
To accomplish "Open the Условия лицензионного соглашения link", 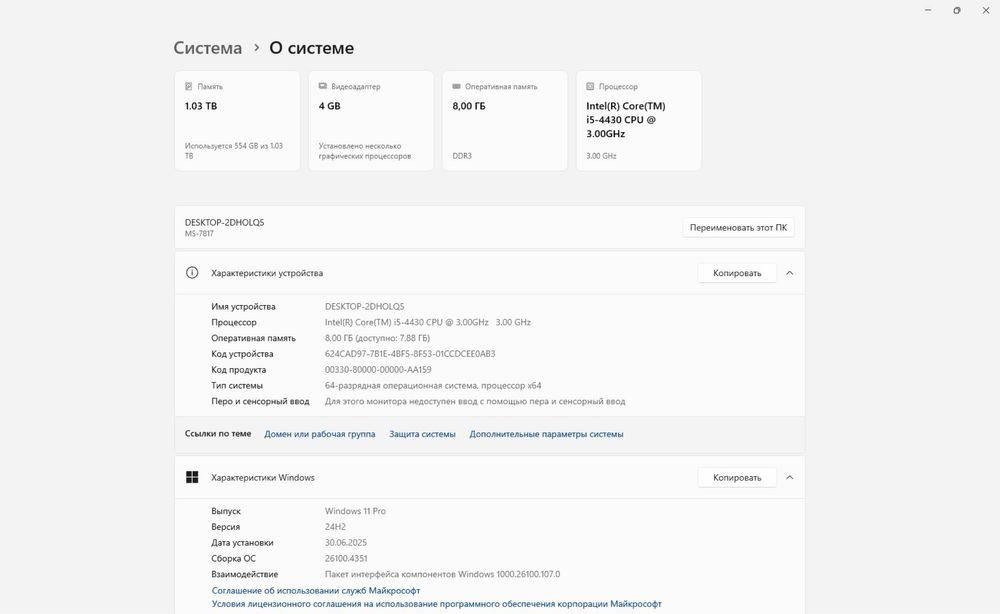I will 436,604.
